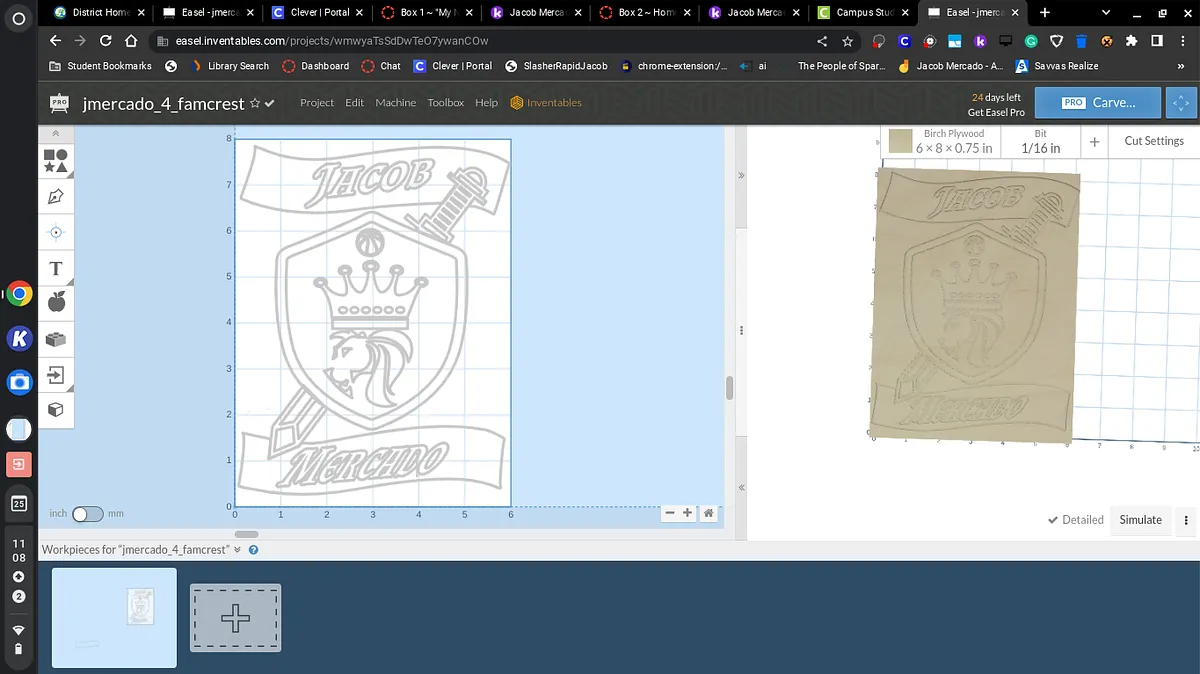Click the 3D box tool icon
This screenshot has width=1200, height=674.
56,409
